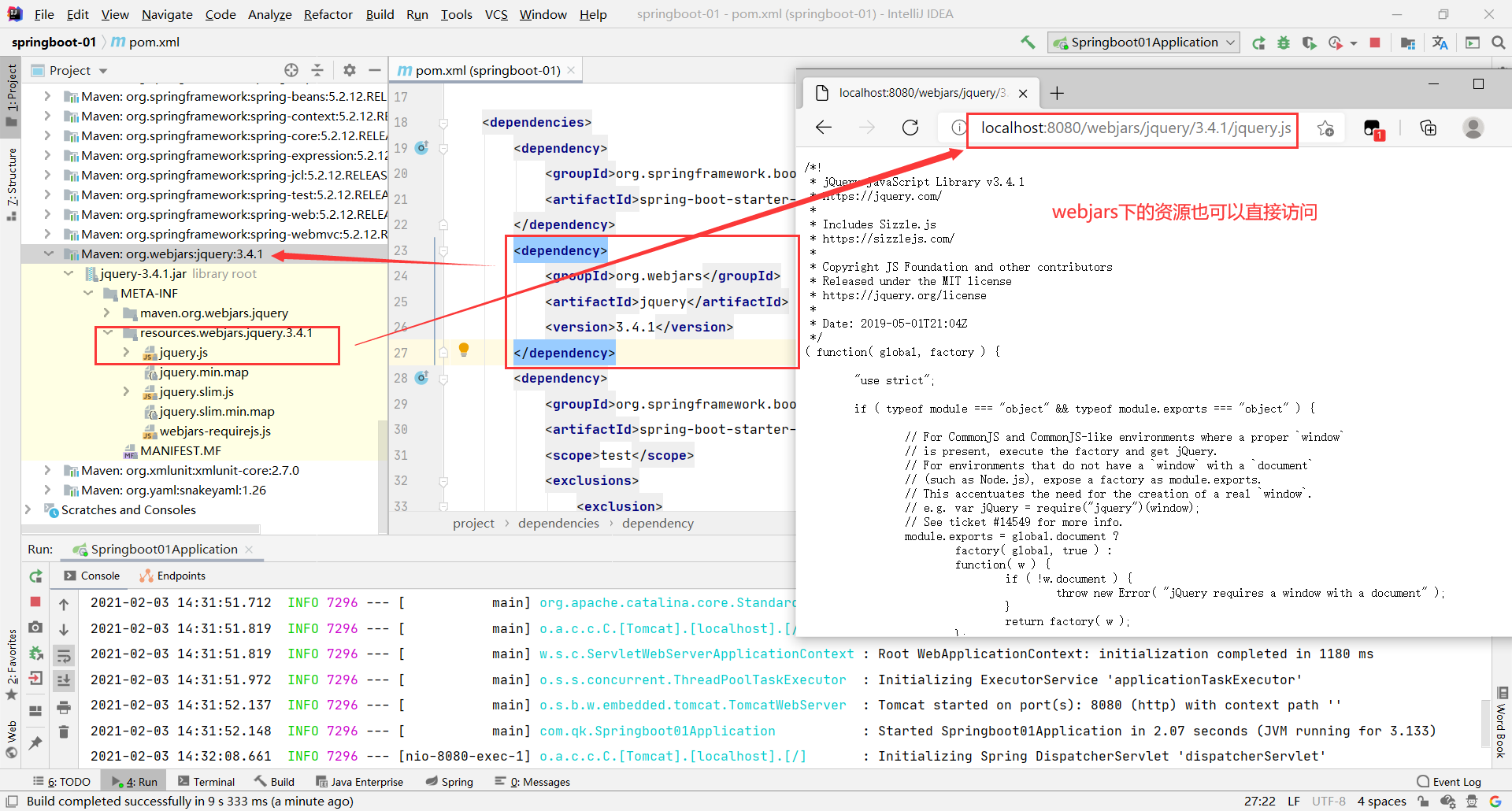This screenshot has height=811, width=1512.
Task: Click the browser refresh button
Action: pyautogui.click(x=910, y=128)
